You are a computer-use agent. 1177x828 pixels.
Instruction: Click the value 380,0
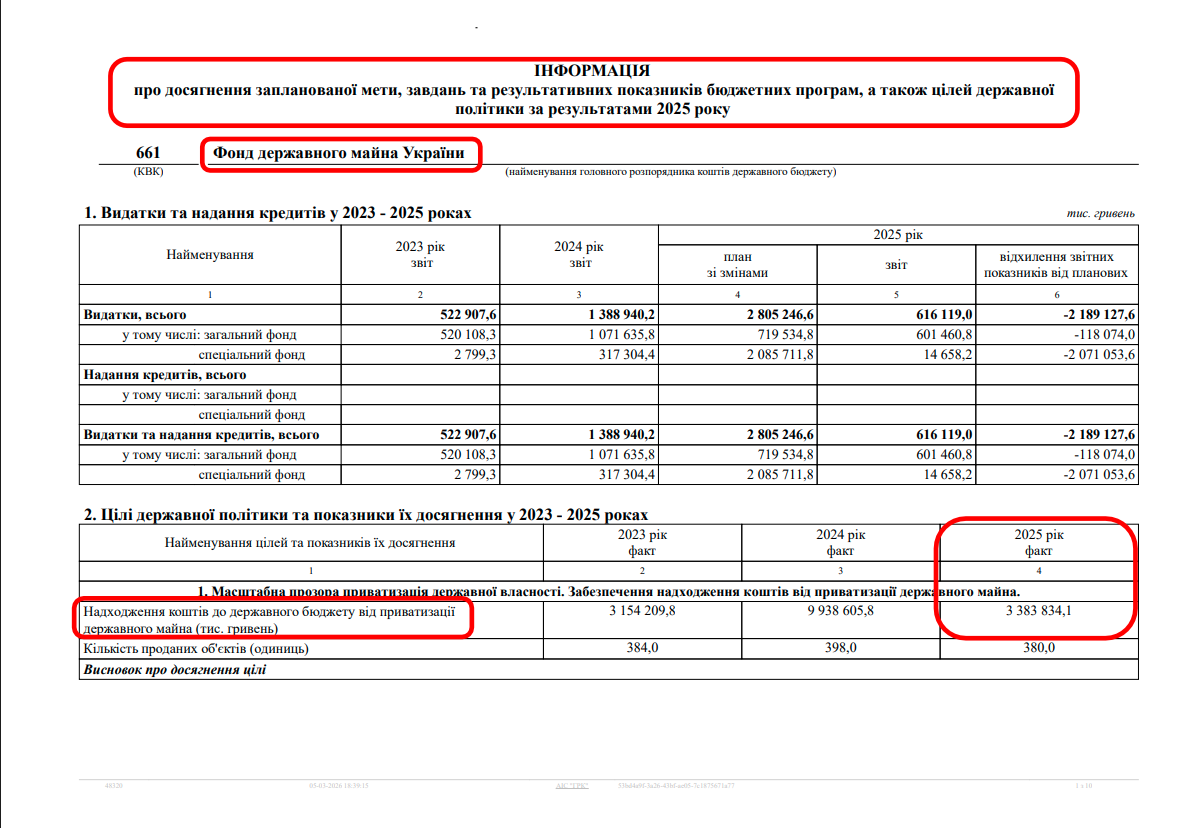point(1039,648)
